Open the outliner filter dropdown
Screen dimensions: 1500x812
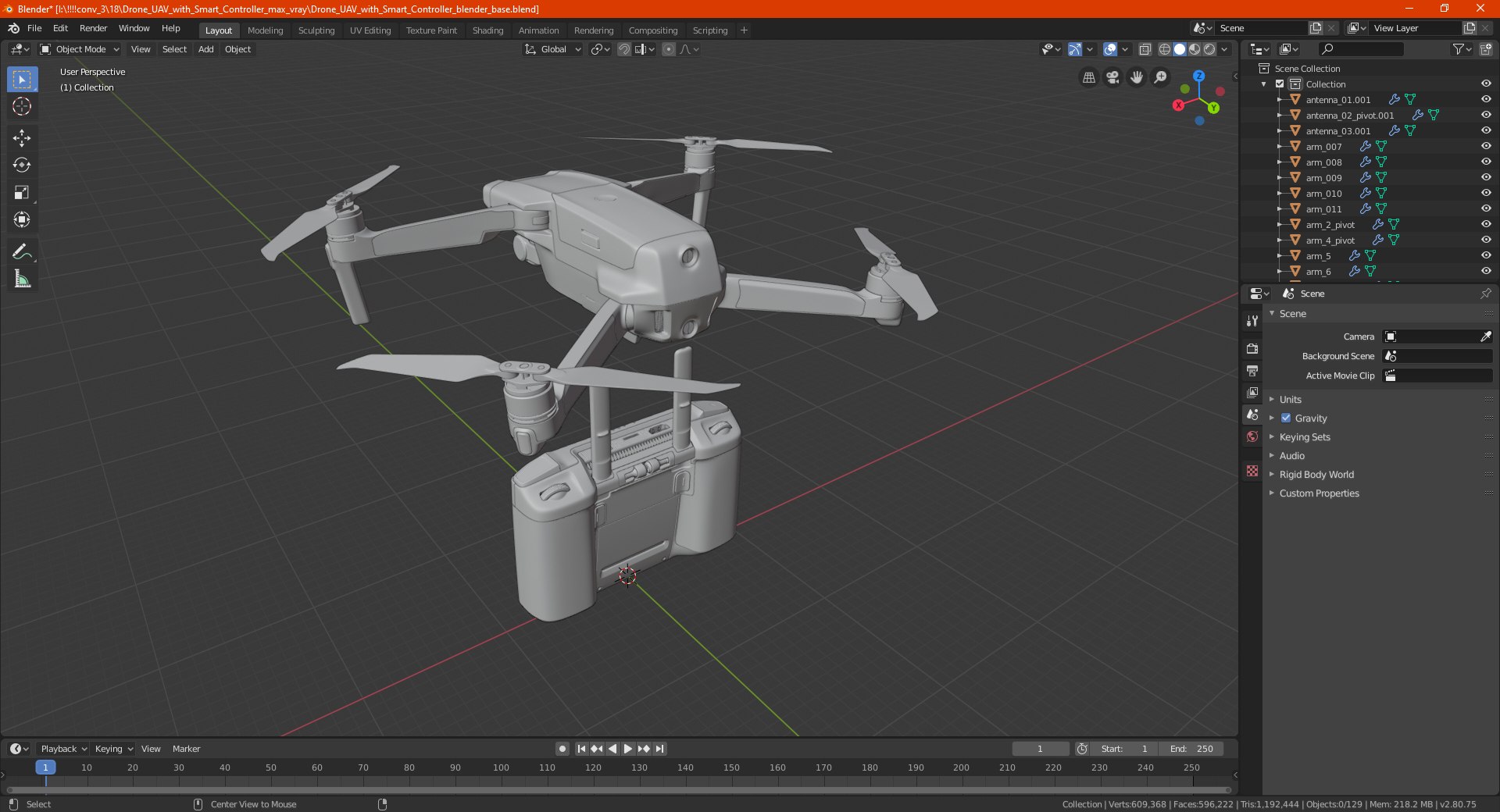click(1461, 49)
